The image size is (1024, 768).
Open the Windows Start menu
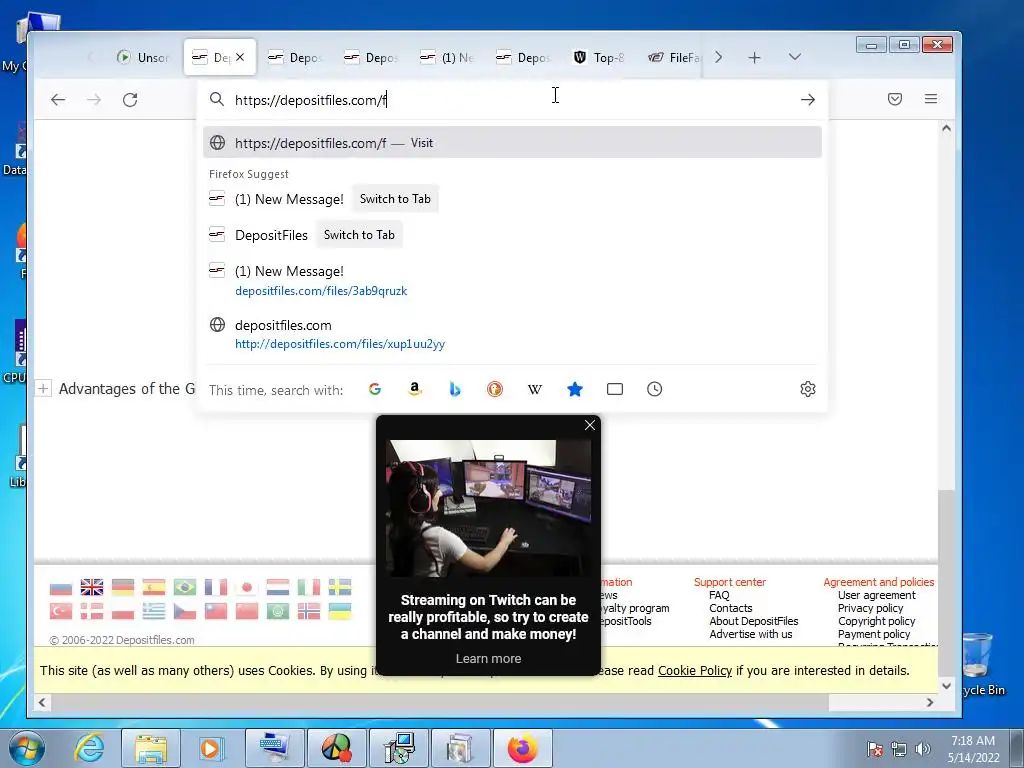pyautogui.click(x=27, y=748)
